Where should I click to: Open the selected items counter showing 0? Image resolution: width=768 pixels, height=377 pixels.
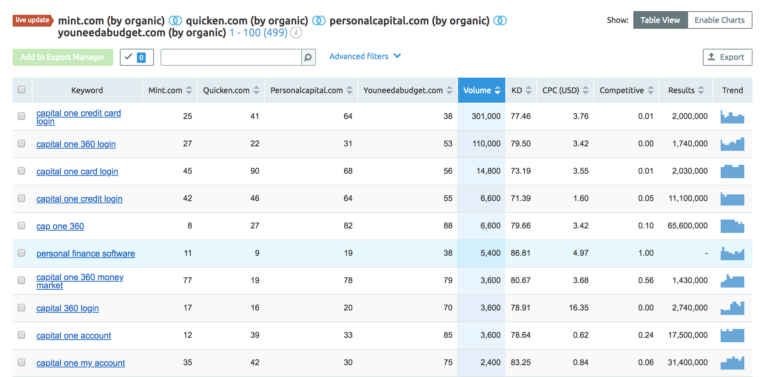[x=137, y=57]
